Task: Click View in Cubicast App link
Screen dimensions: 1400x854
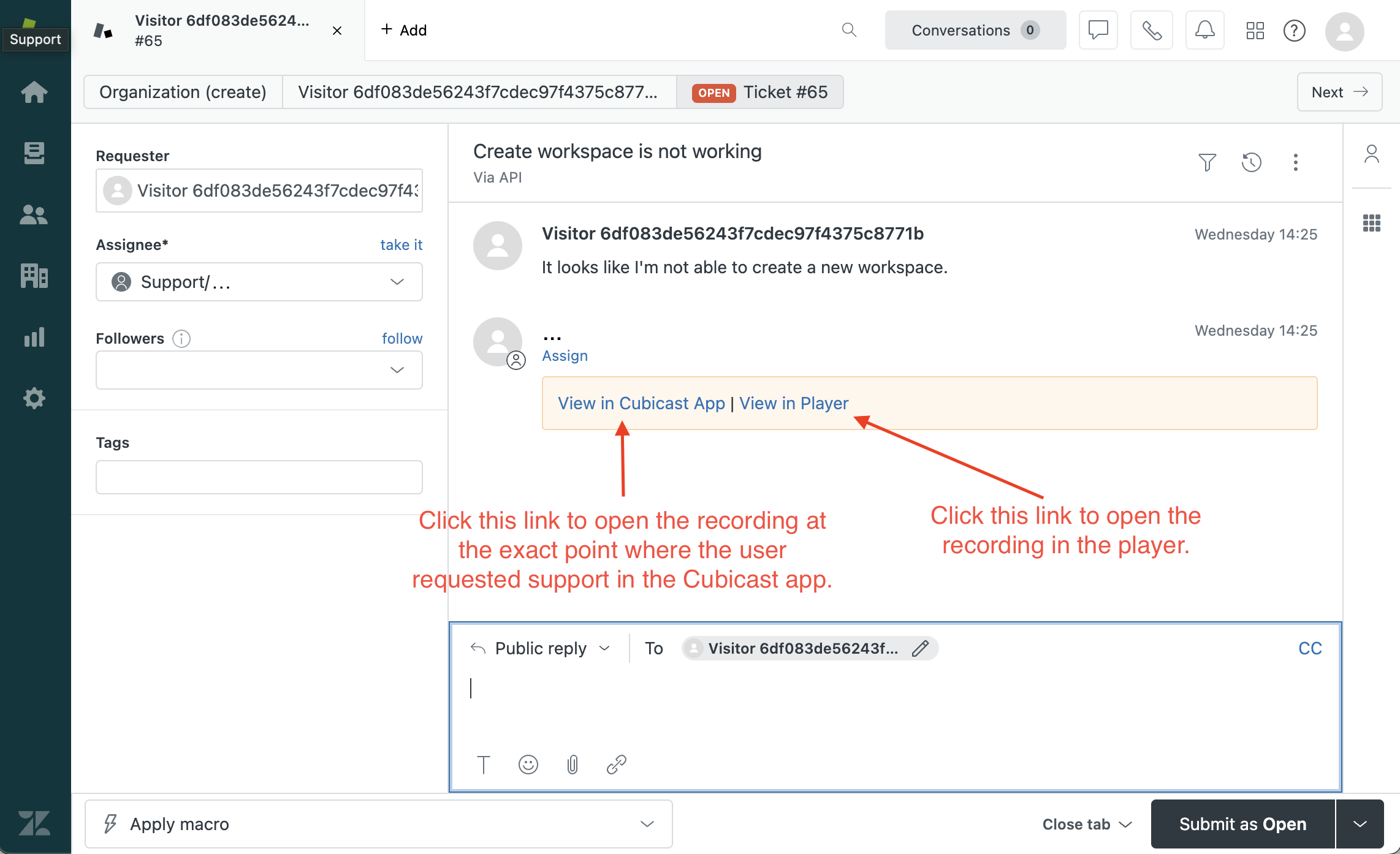Action: pos(641,402)
